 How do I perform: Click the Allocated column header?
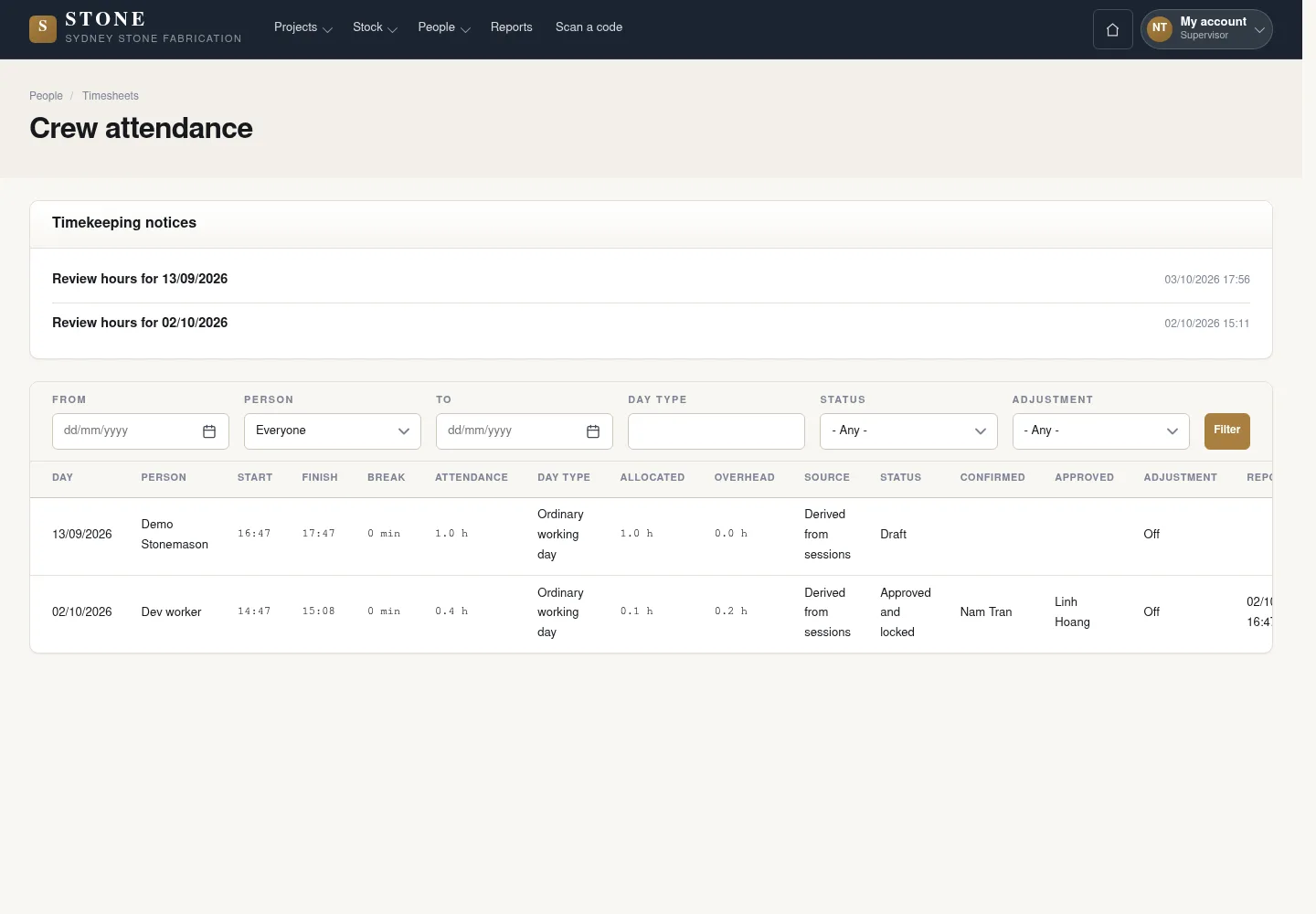[653, 477]
